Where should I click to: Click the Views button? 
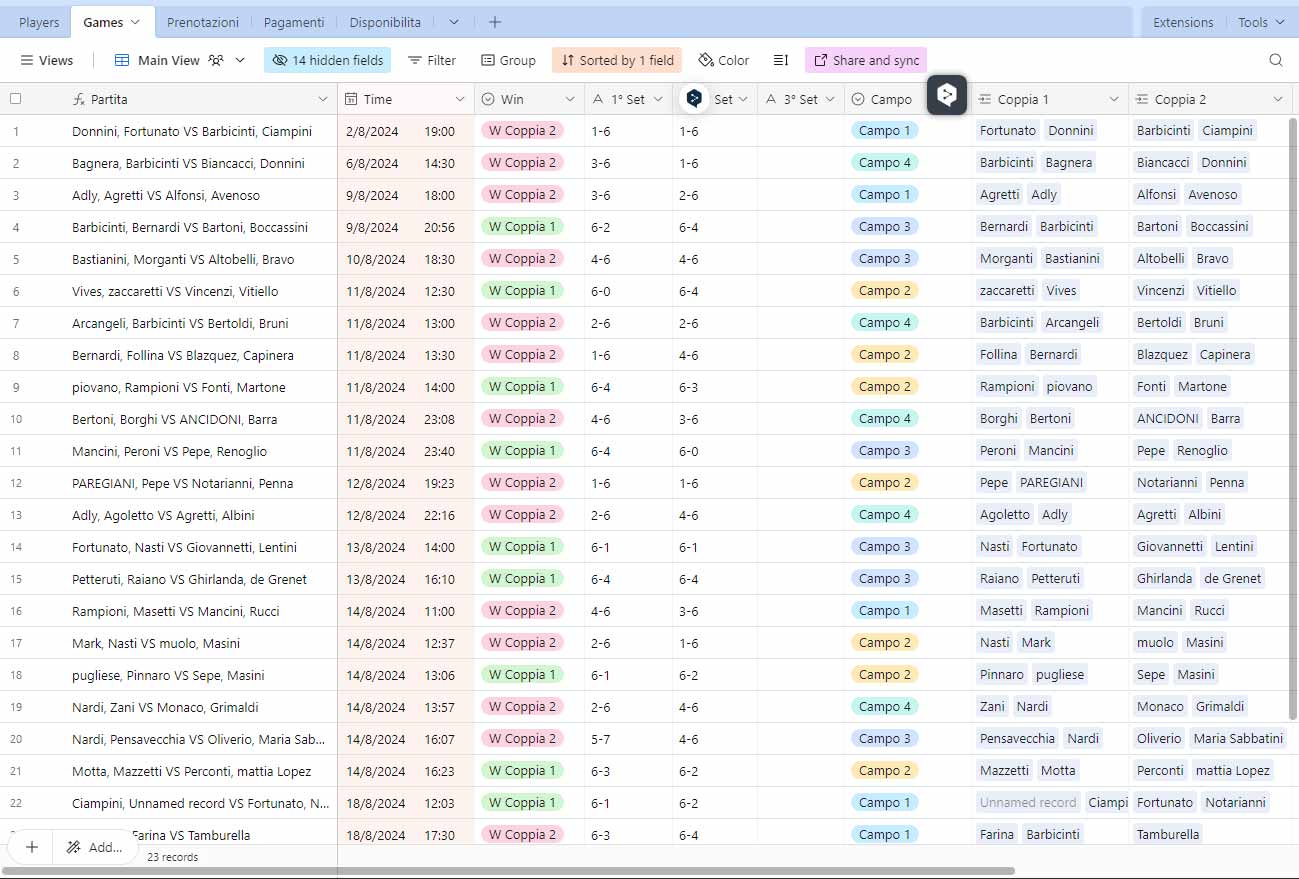pyautogui.click(x=47, y=60)
